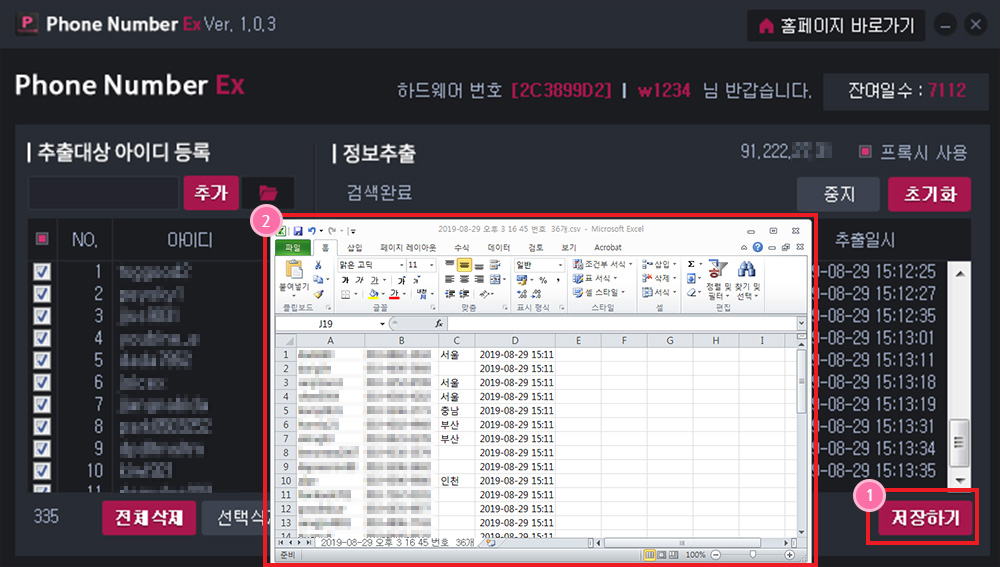Image resolution: width=1000 pixels, height=567 pixels.
Task: Click the Excel undo arrow icon
Action: click(312, 231)
